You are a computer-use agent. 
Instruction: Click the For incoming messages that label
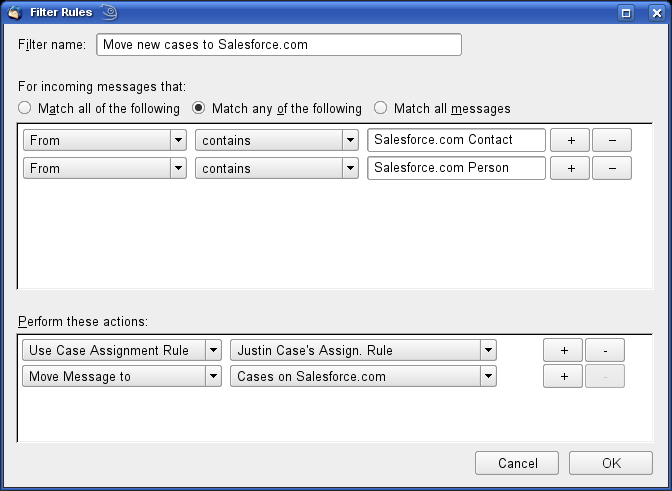coord(102,87)
